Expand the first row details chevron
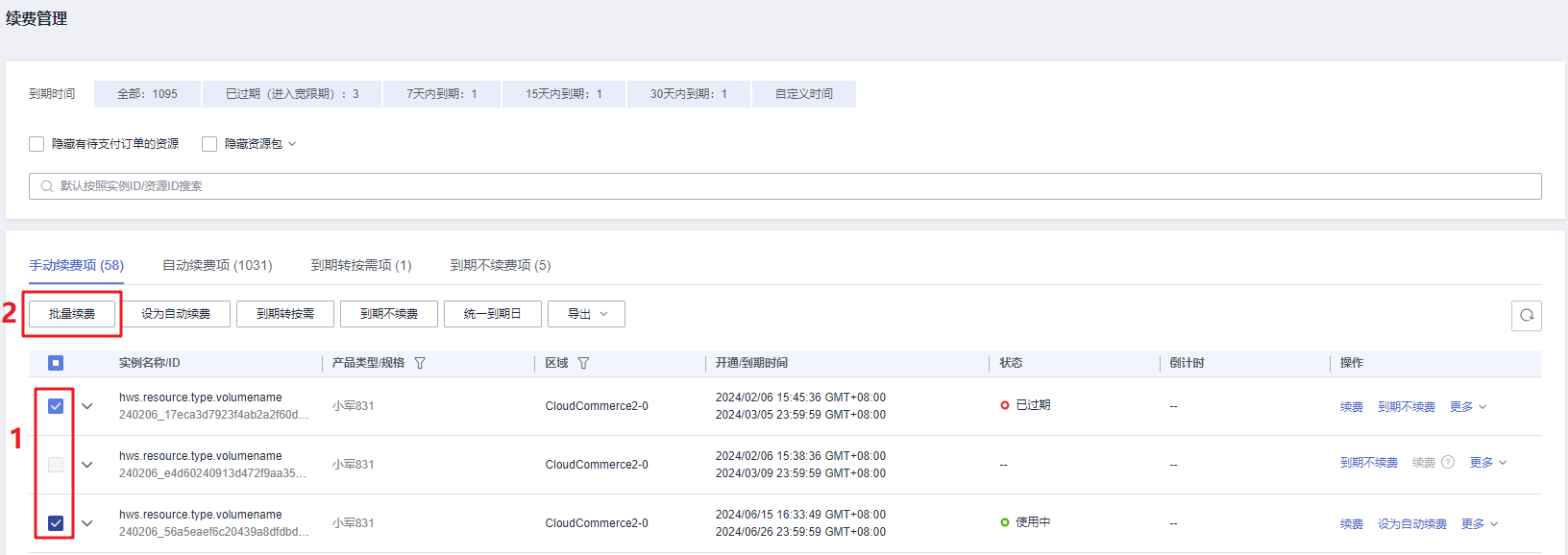 pos(87,406)
